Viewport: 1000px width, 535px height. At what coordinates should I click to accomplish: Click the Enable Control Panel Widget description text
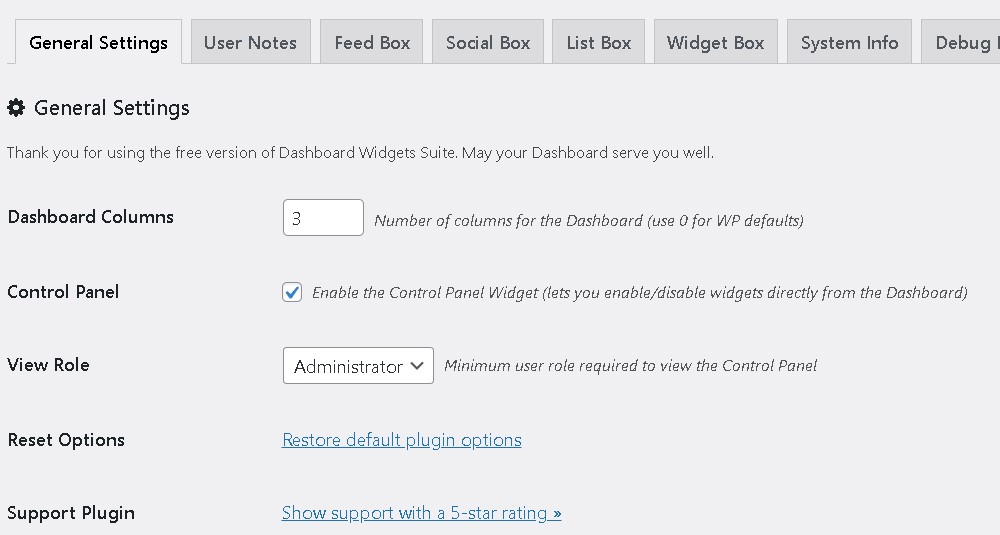639,293
